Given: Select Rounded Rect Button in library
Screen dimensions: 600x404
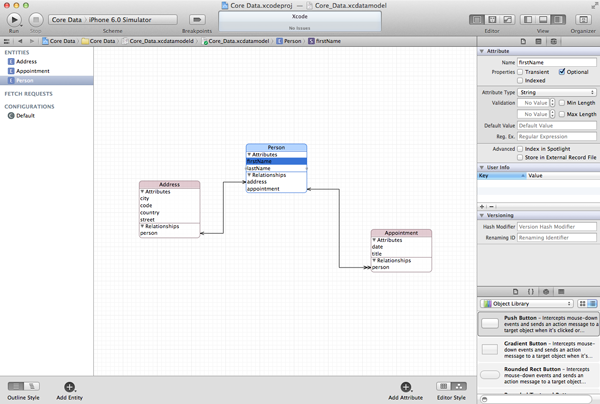Looking at the screenshot, I should [539, 375].
